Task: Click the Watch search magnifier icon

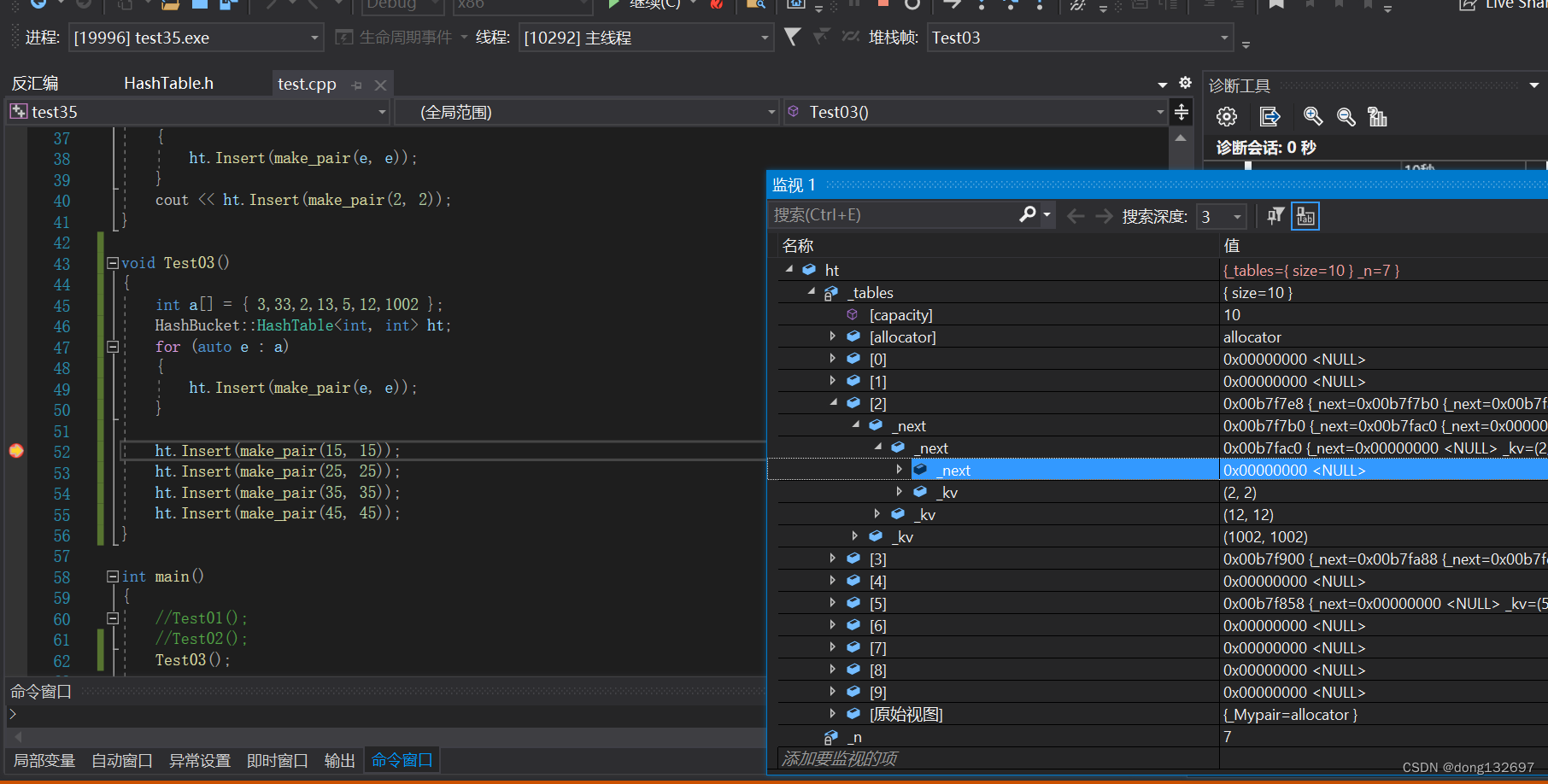Action: coord(1028,215)
